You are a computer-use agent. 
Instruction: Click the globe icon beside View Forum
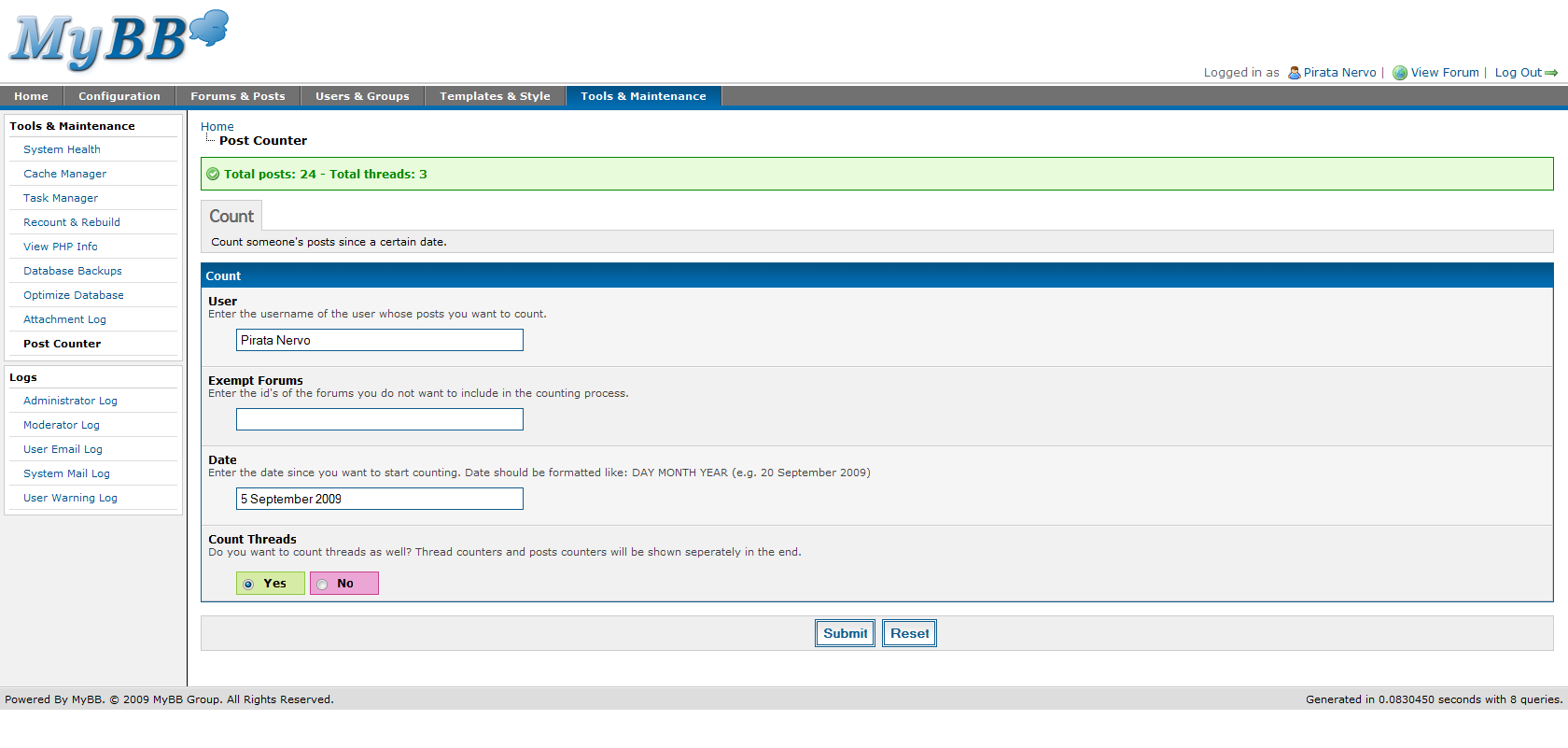1399,73
